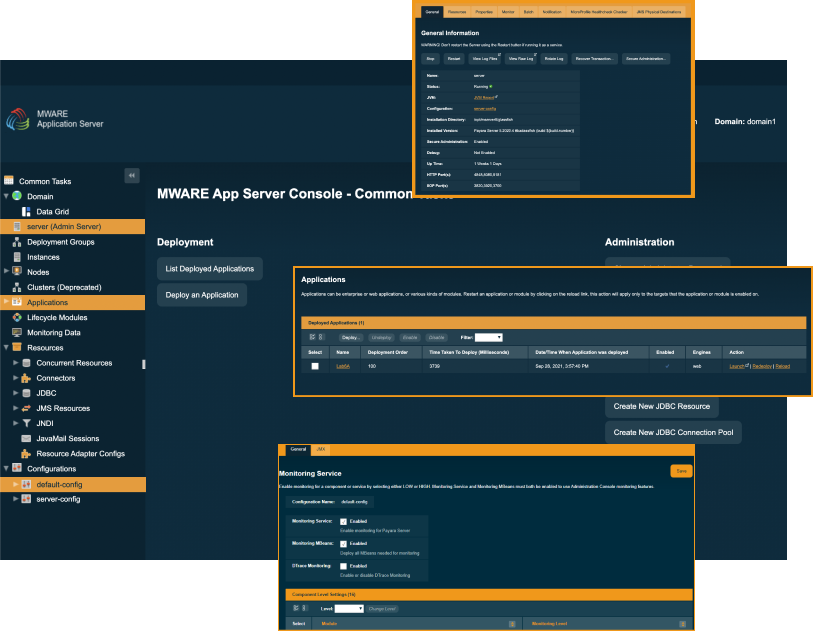Click select-all icon in Component Level Settings

coord(296,608)
